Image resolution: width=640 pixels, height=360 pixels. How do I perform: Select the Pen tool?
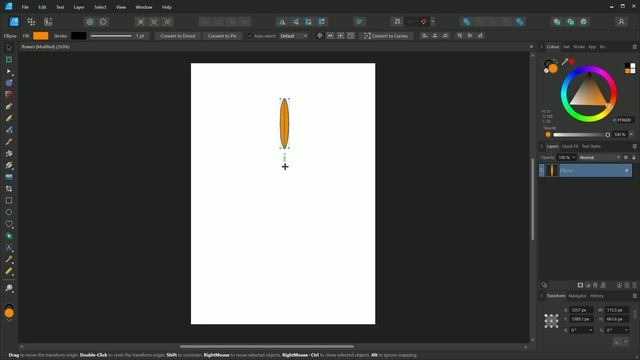click(x=9, y=107)
